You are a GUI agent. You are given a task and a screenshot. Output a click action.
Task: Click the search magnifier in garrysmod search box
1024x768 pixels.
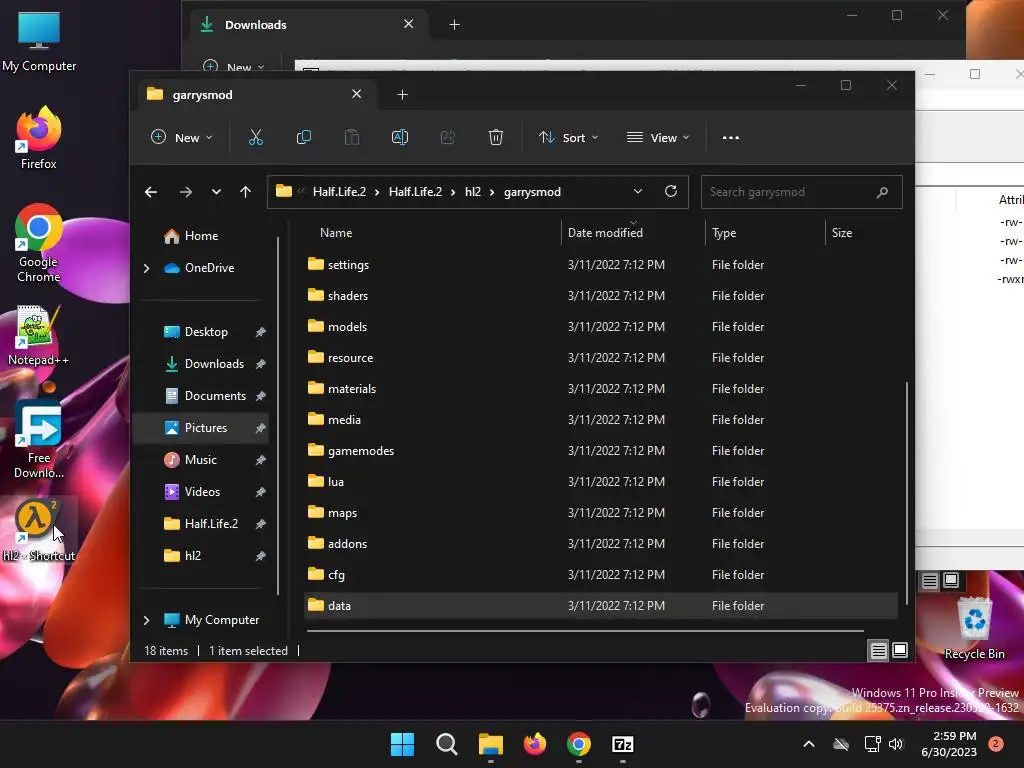[882, 192]
